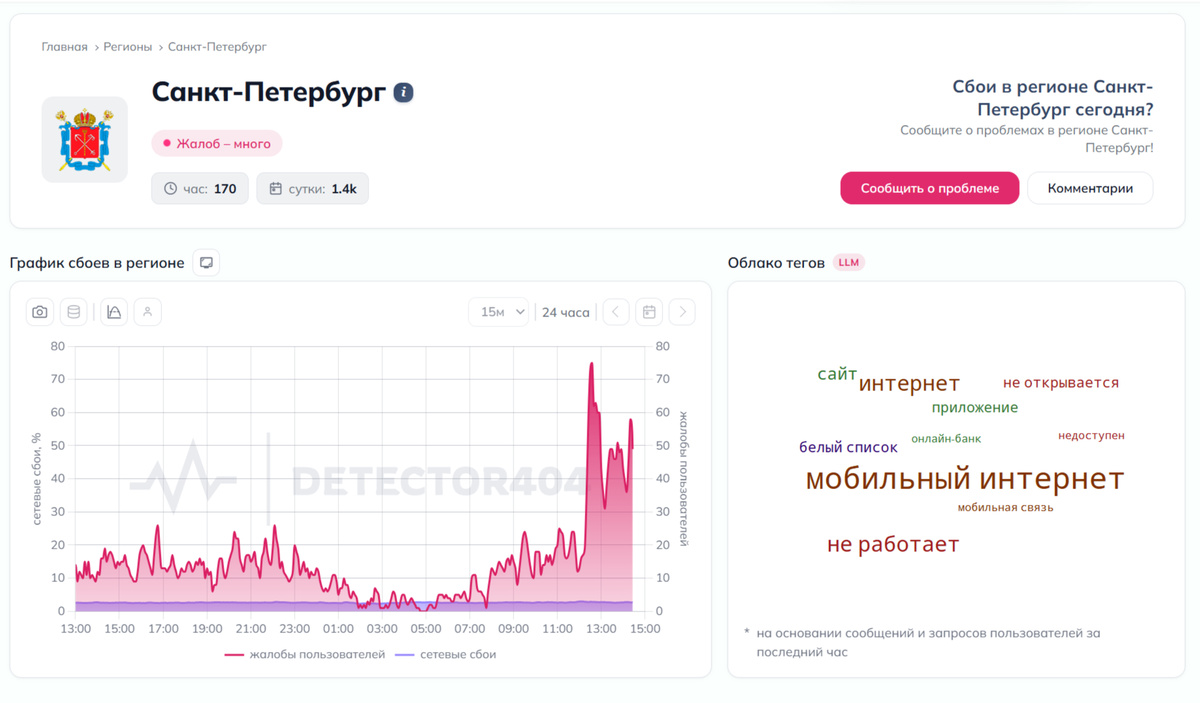
Task: Go to previous period with left arrow
Action: pos(616,312)
